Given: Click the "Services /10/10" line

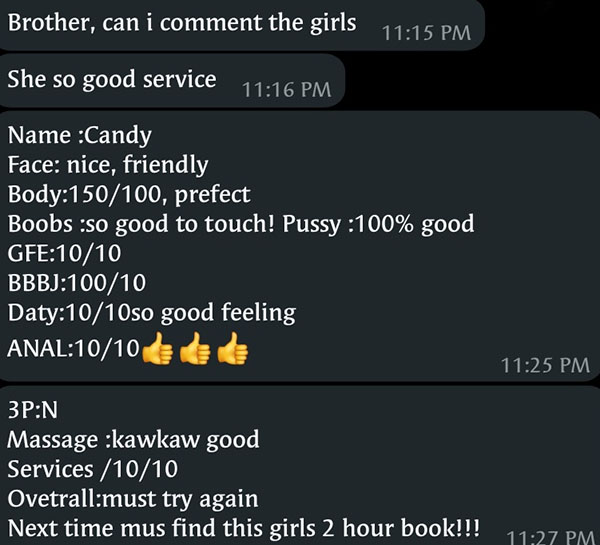Looking at the screenshot, I should [x=93, y=469].
